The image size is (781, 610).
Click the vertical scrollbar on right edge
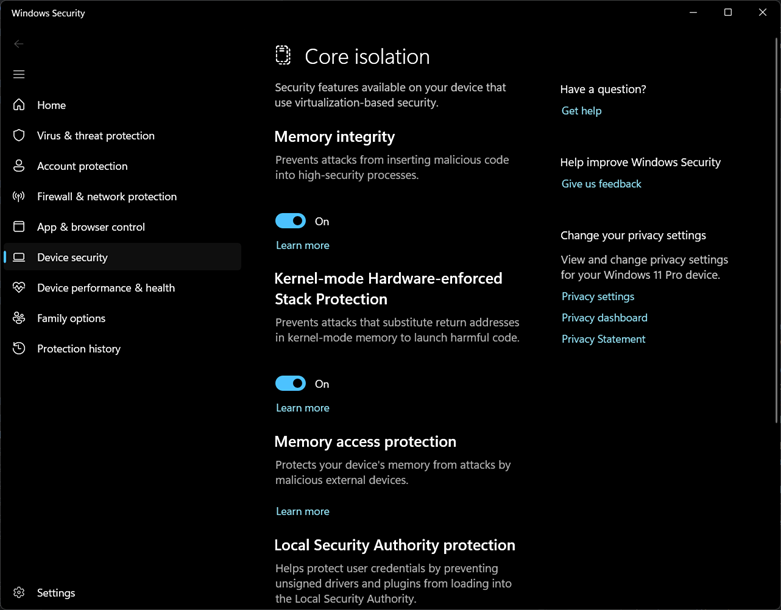point(778,229)
